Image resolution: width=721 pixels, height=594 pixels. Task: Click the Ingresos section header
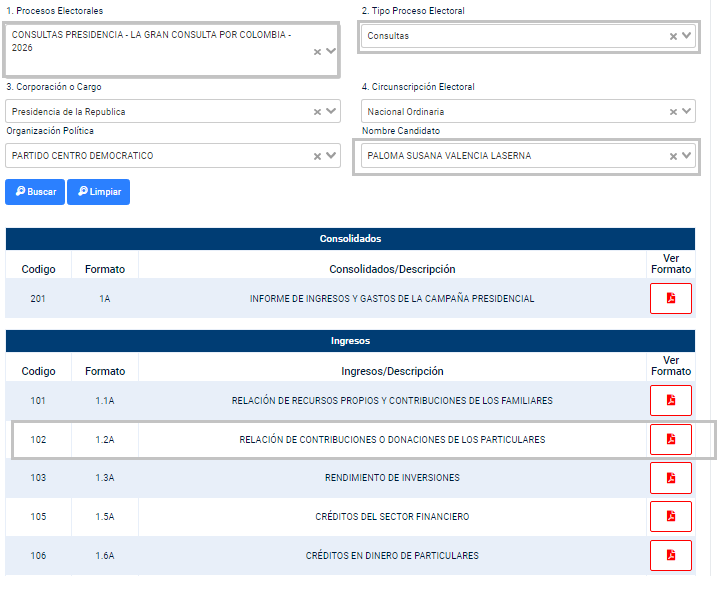pos(350,341)
